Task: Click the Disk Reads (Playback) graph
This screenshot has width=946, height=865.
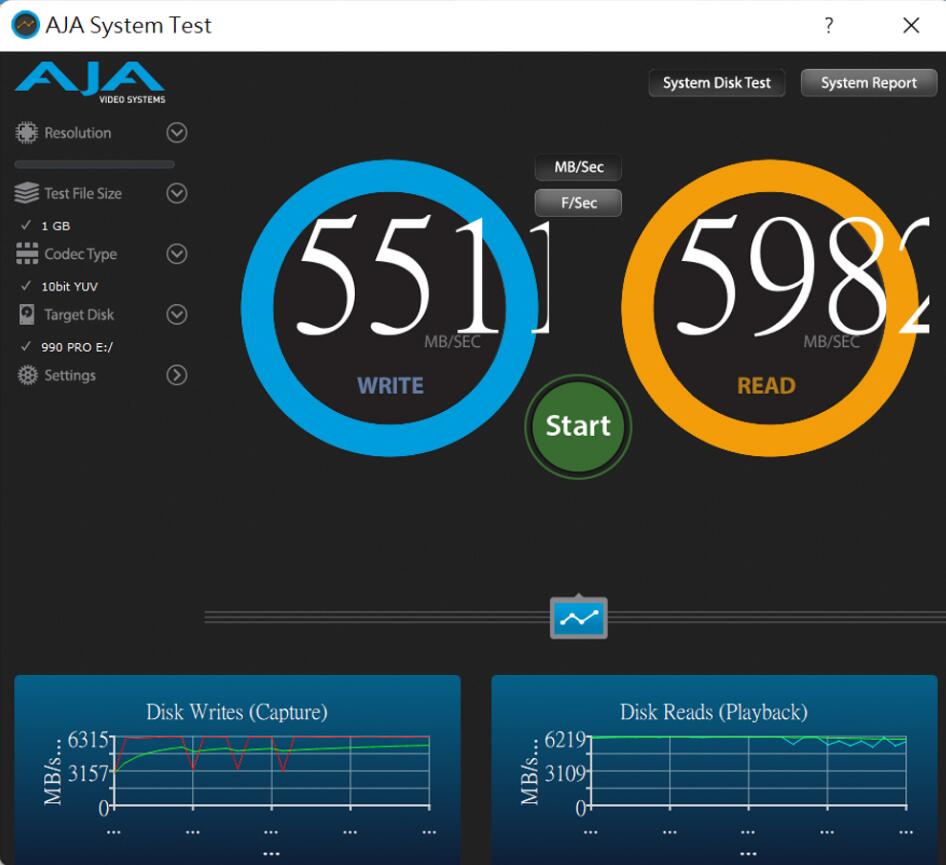Action: (x=714, y=770)
